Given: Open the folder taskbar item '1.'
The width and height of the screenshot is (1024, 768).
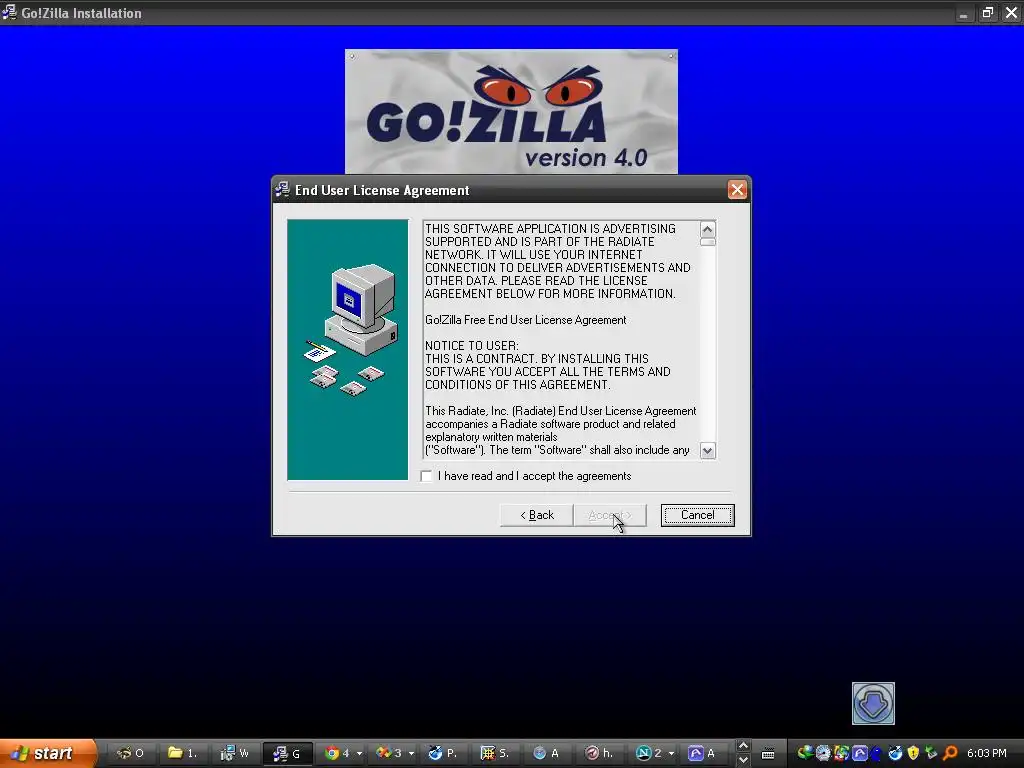Looking at the screenshot, I should [182, 753].
